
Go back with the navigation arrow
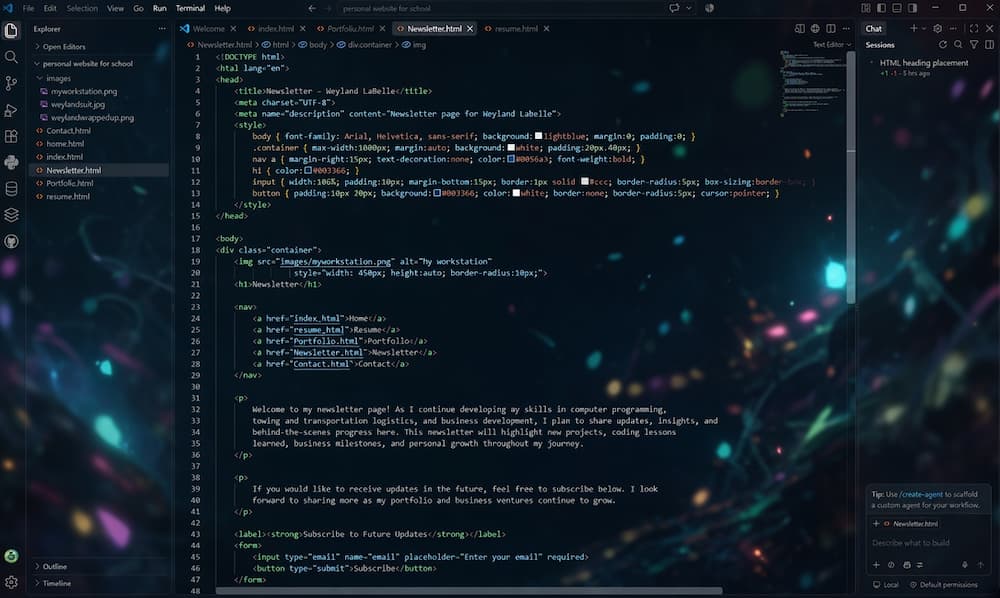coord(312,8)
